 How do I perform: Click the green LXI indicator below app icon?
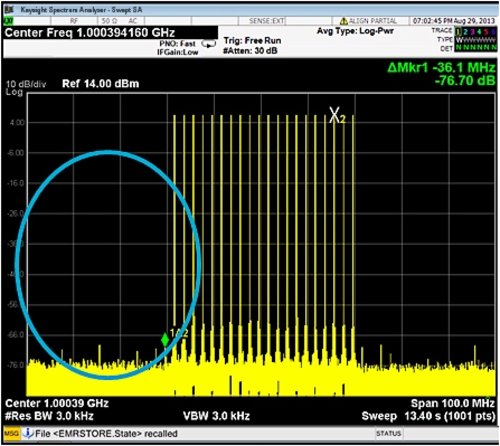(x=8, y=21)
